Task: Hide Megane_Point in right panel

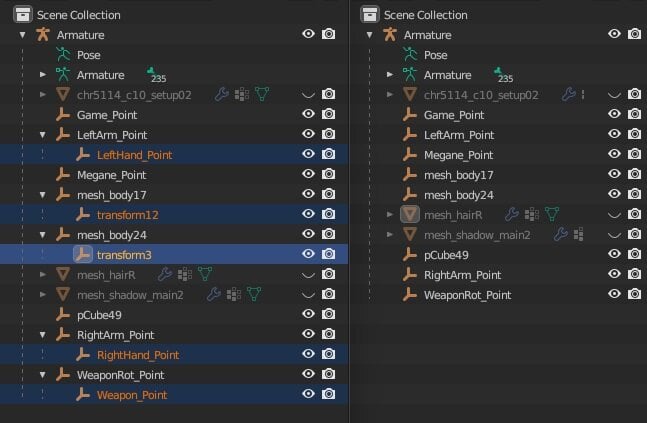Action: (x=614, y=154)
